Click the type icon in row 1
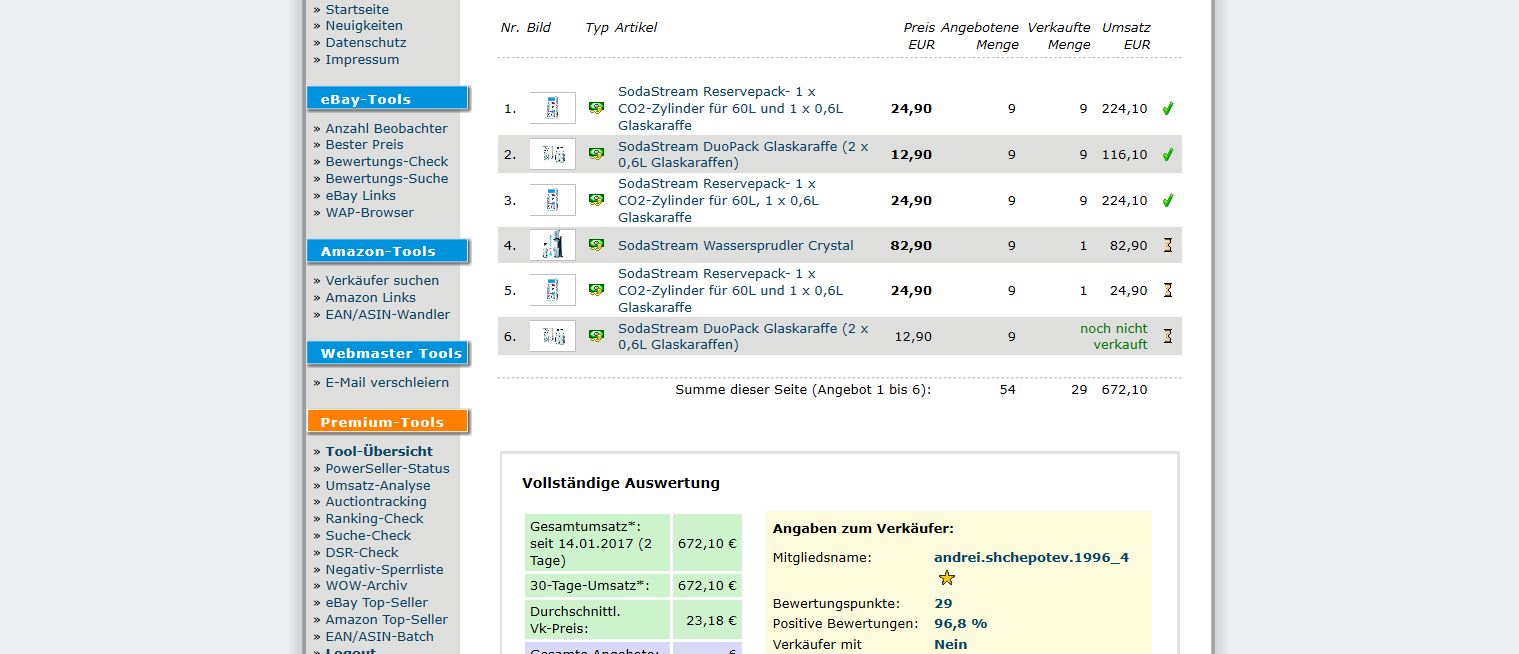 click(x=596, y=108)
